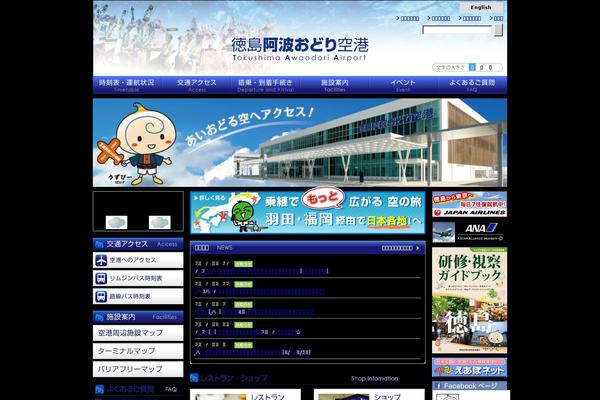Click the Shop Infomation text
The image size is (600, 400).
[x=375, y=379]
